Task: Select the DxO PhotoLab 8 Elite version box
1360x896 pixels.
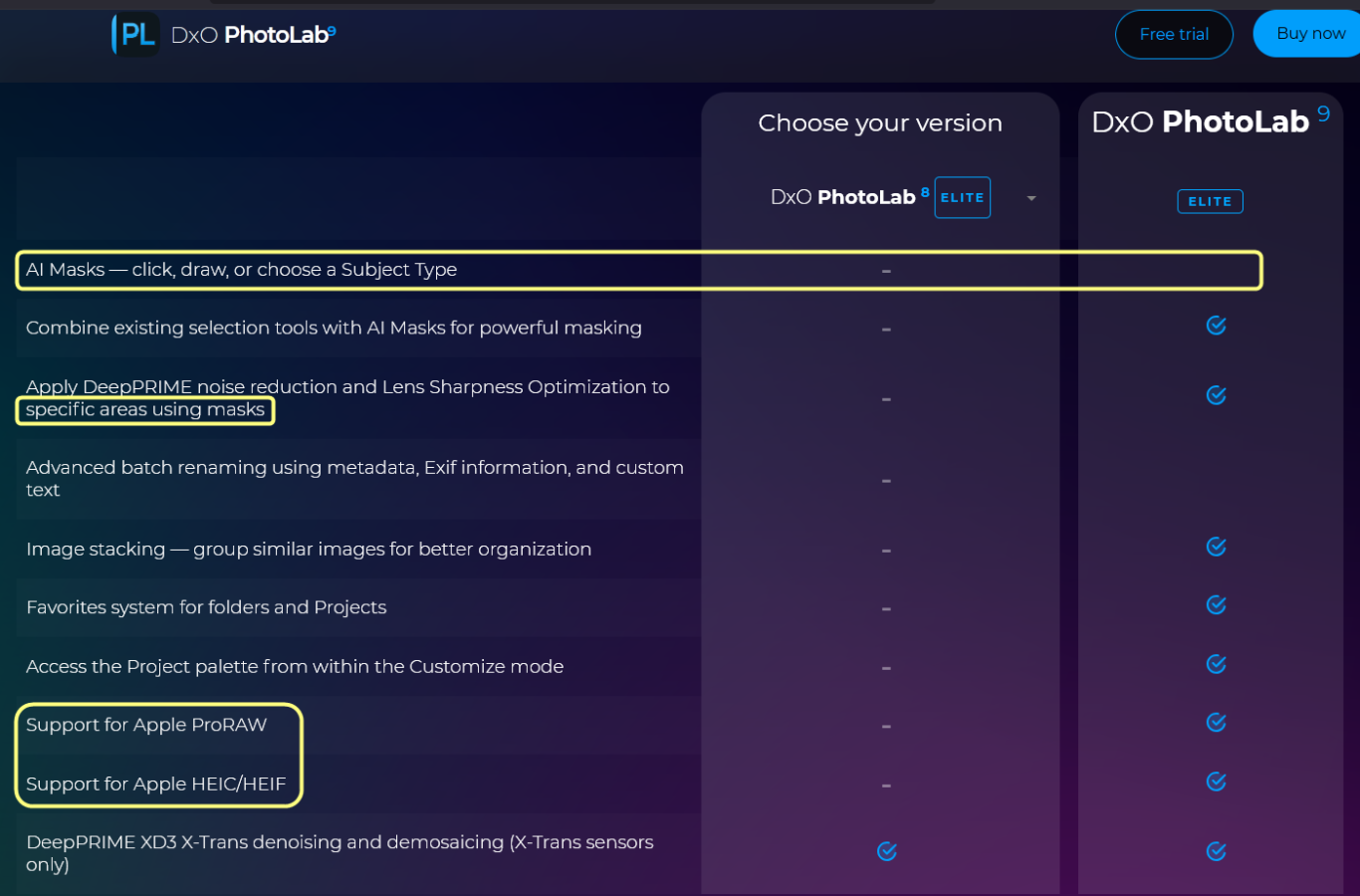Action: [x=844, y=198]
